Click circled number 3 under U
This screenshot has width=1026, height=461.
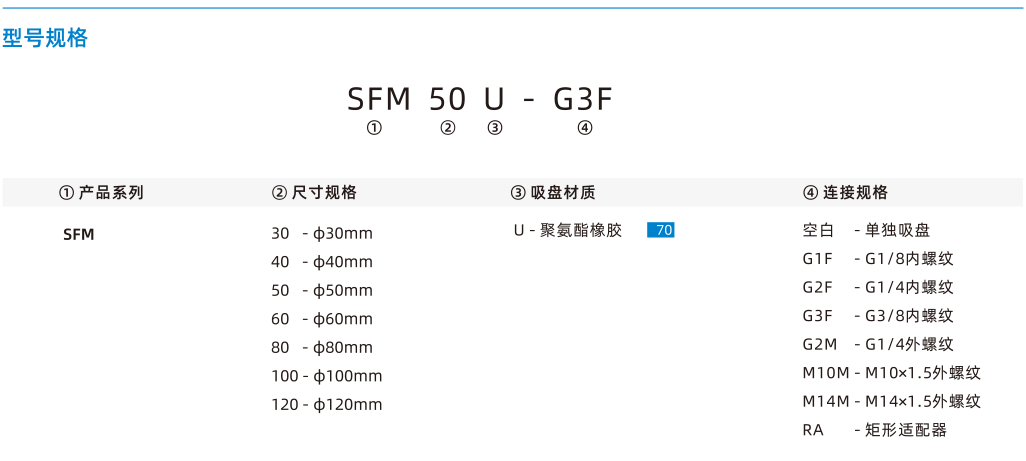tap(495, 128)
